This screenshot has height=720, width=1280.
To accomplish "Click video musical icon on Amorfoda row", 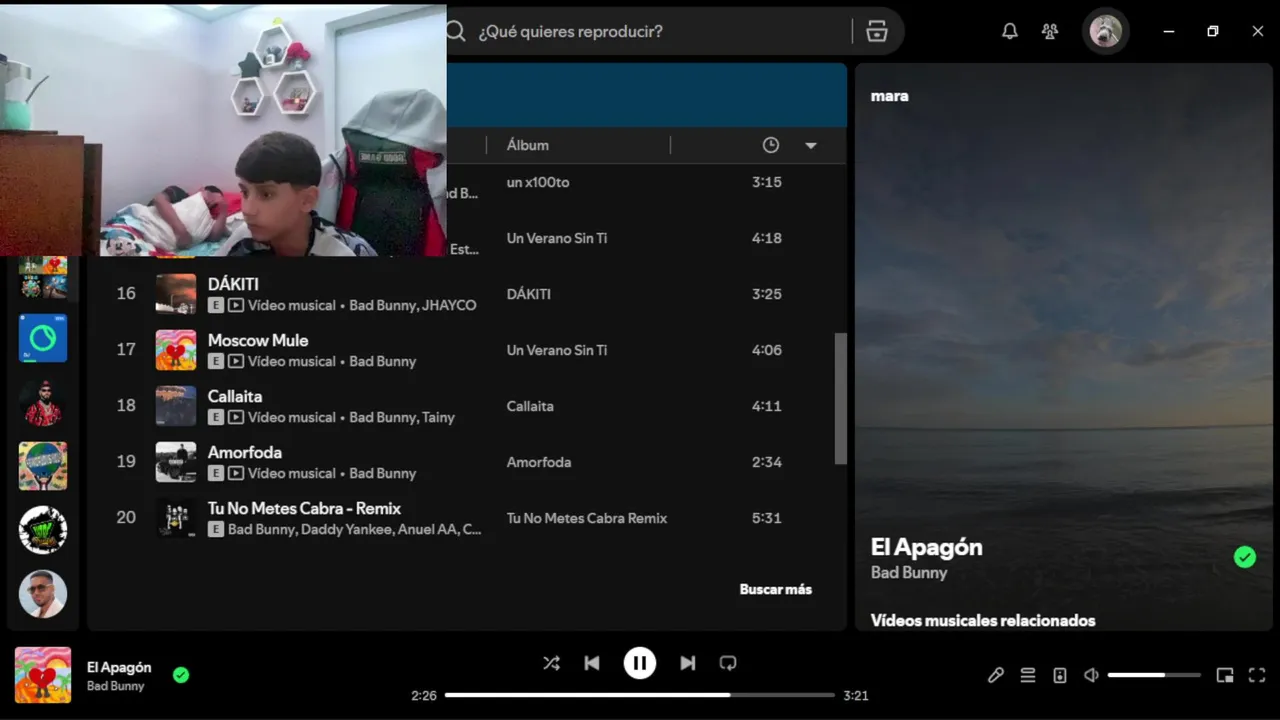I will pyautogui.click(x=236, y=473).
